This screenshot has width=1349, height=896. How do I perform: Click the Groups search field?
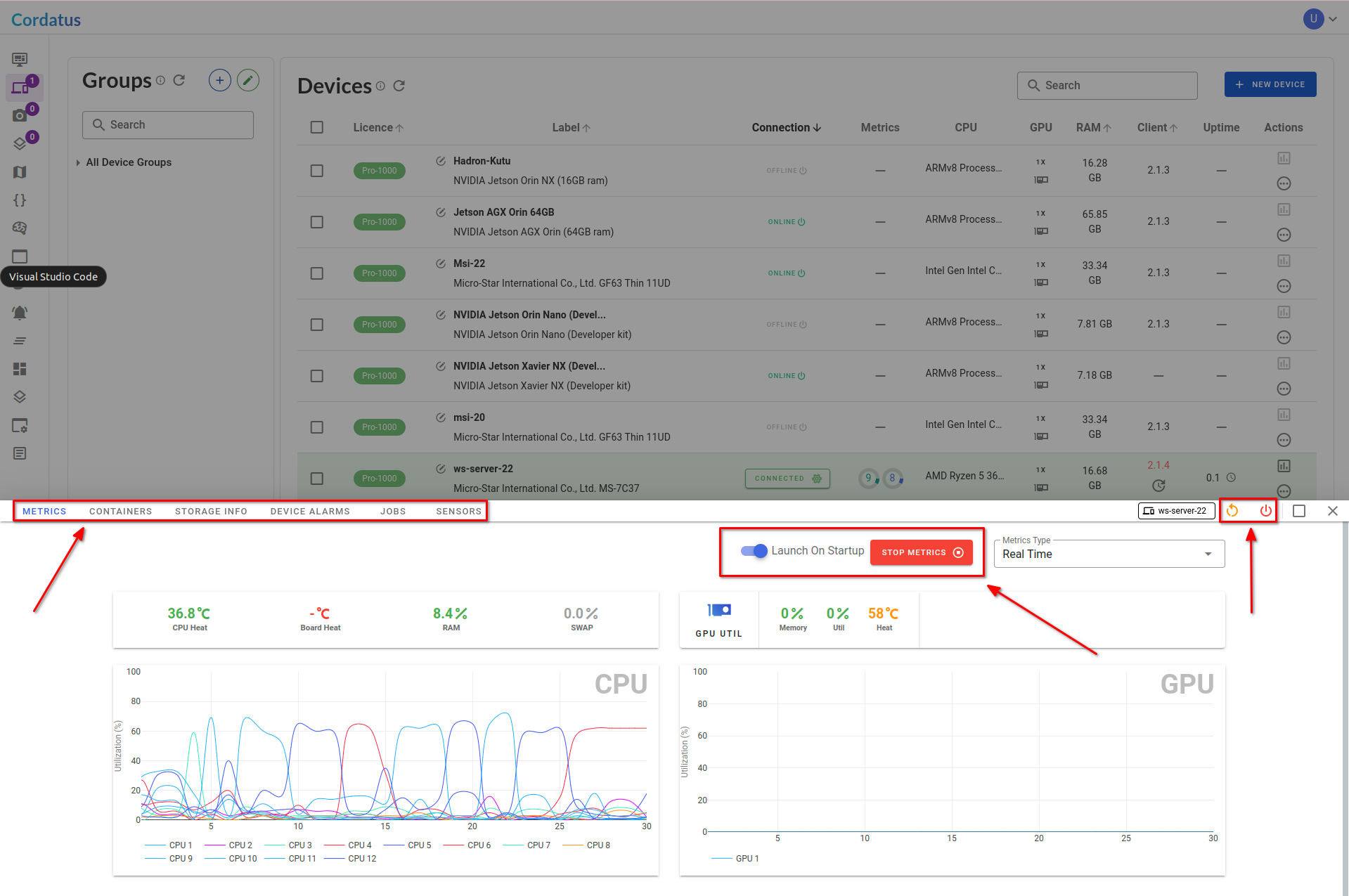click(x=168, y=124)
